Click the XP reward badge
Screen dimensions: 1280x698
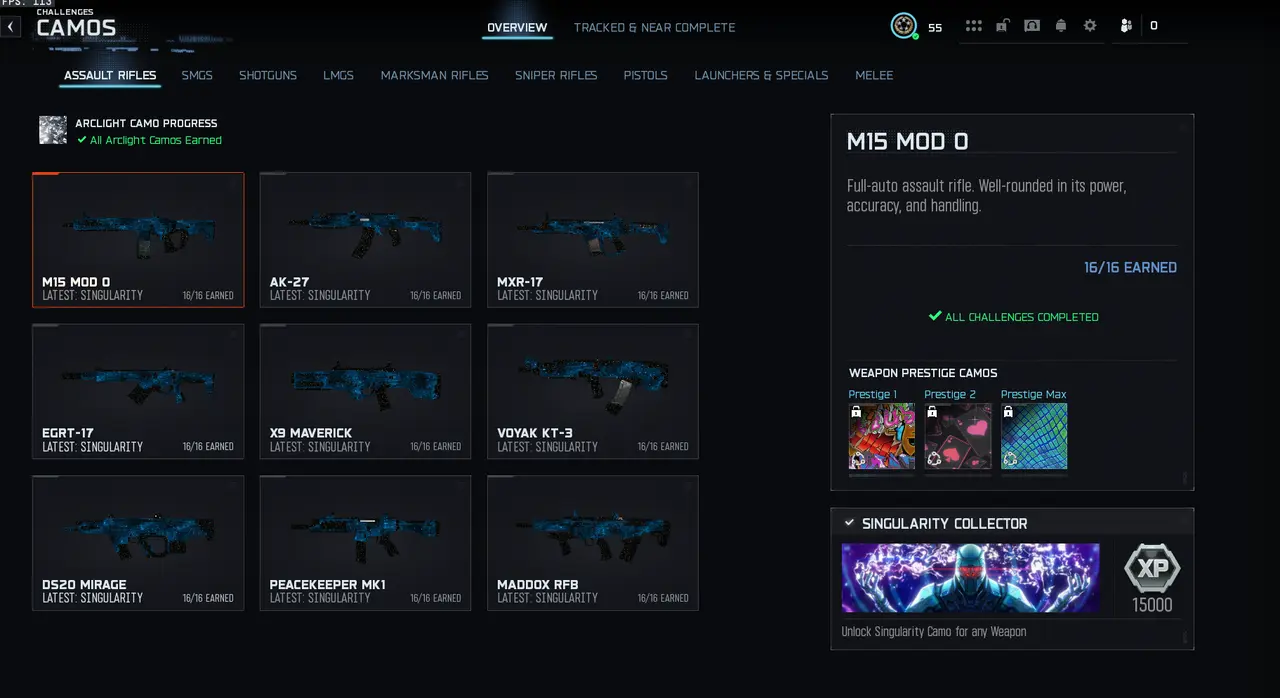tap(1152, 569)
